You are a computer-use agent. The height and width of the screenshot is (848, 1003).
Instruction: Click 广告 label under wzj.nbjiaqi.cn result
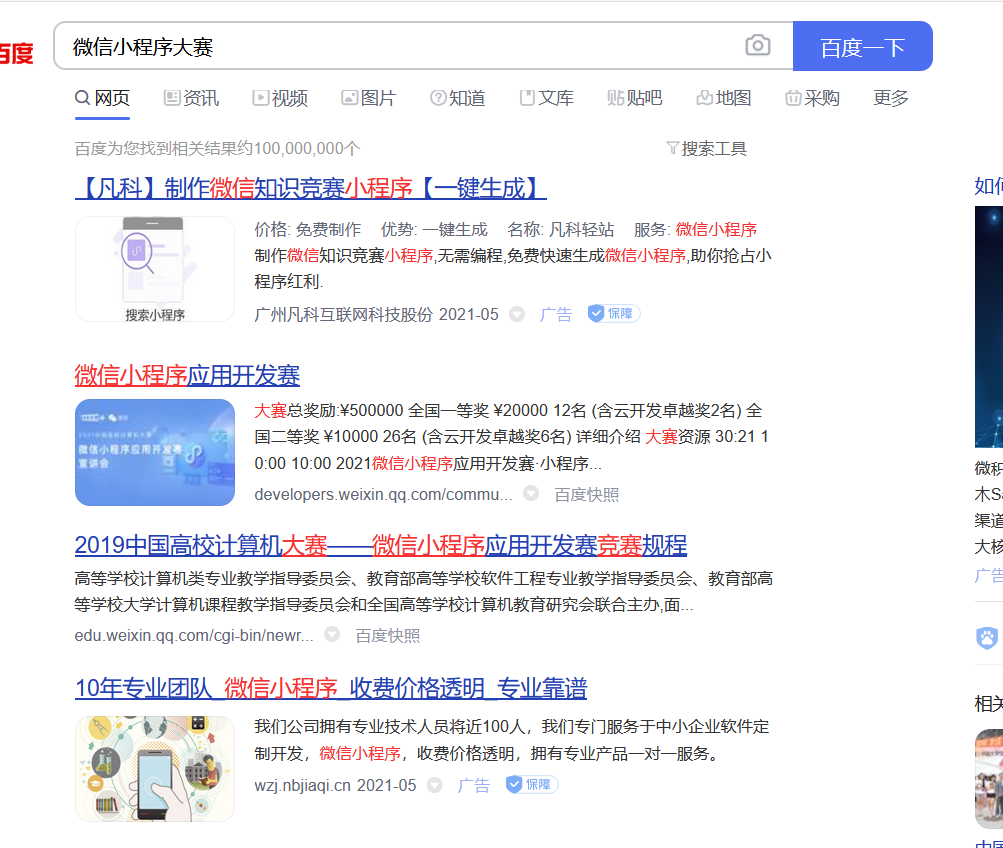(473, 785)
